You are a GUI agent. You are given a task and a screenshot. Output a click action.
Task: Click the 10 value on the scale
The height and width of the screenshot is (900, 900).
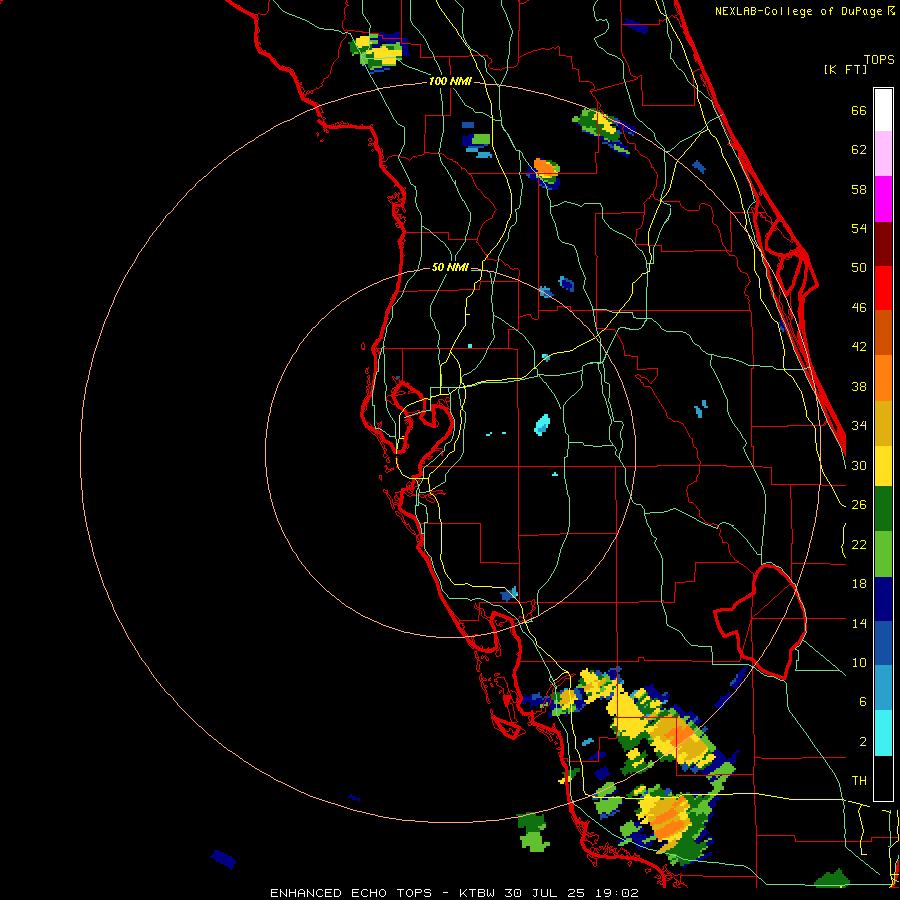click(859, 662)
